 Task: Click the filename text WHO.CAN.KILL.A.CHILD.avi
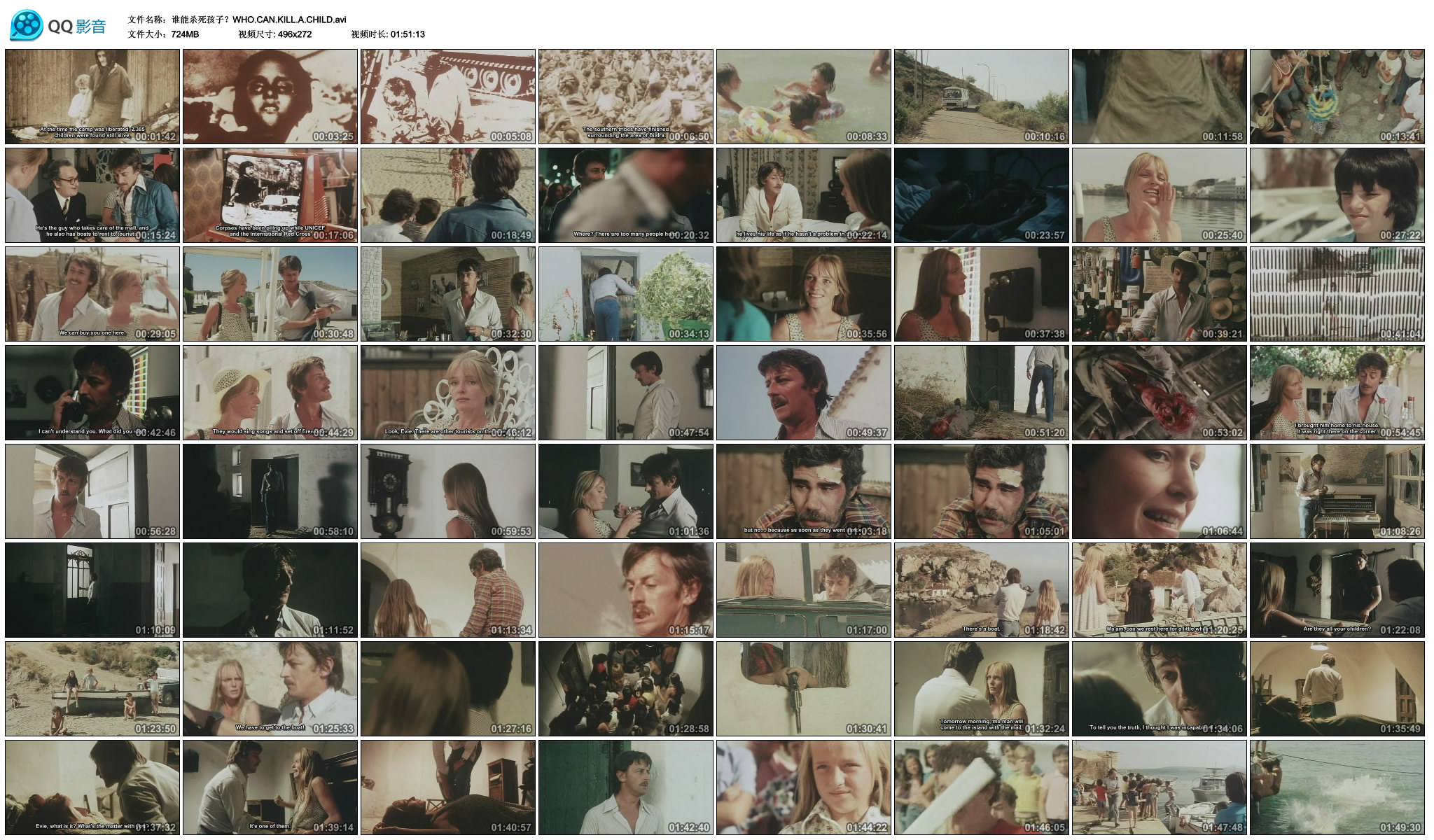point(289,20)
